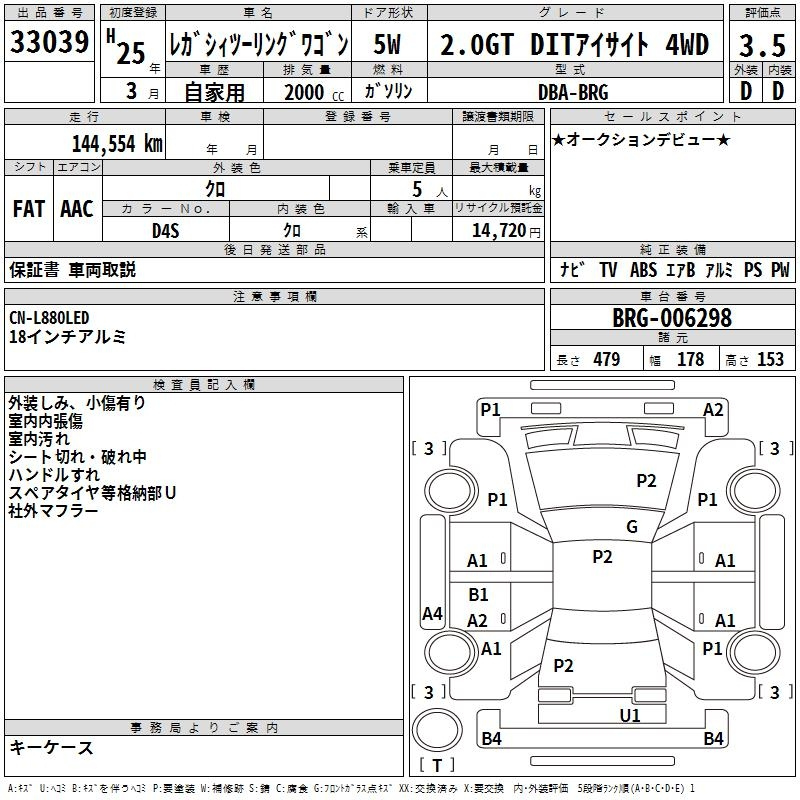Click the 検査員記入欄 header

click(204, 385)
